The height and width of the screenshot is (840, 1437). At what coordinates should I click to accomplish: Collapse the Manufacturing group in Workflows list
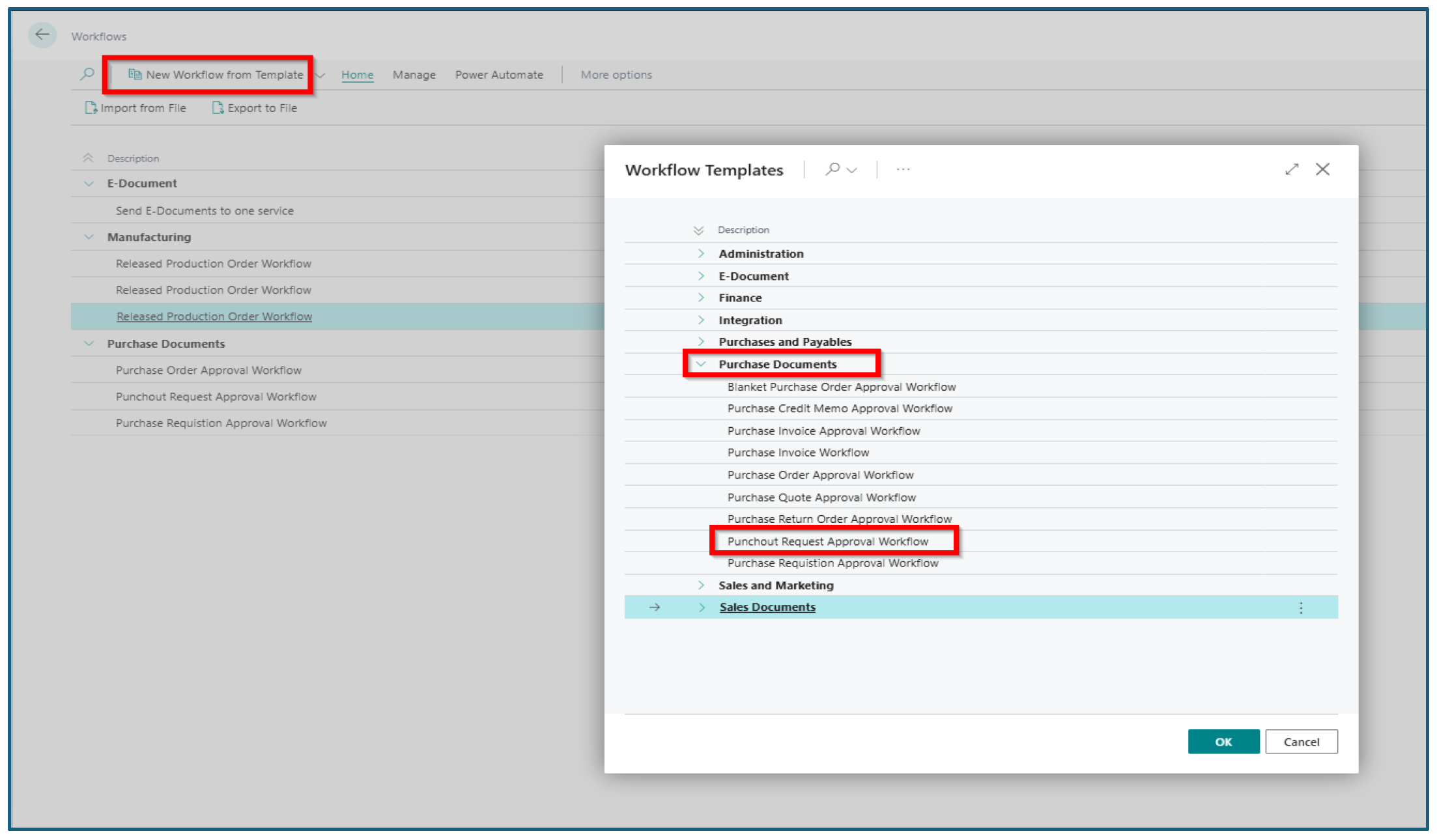click(89, 237)
